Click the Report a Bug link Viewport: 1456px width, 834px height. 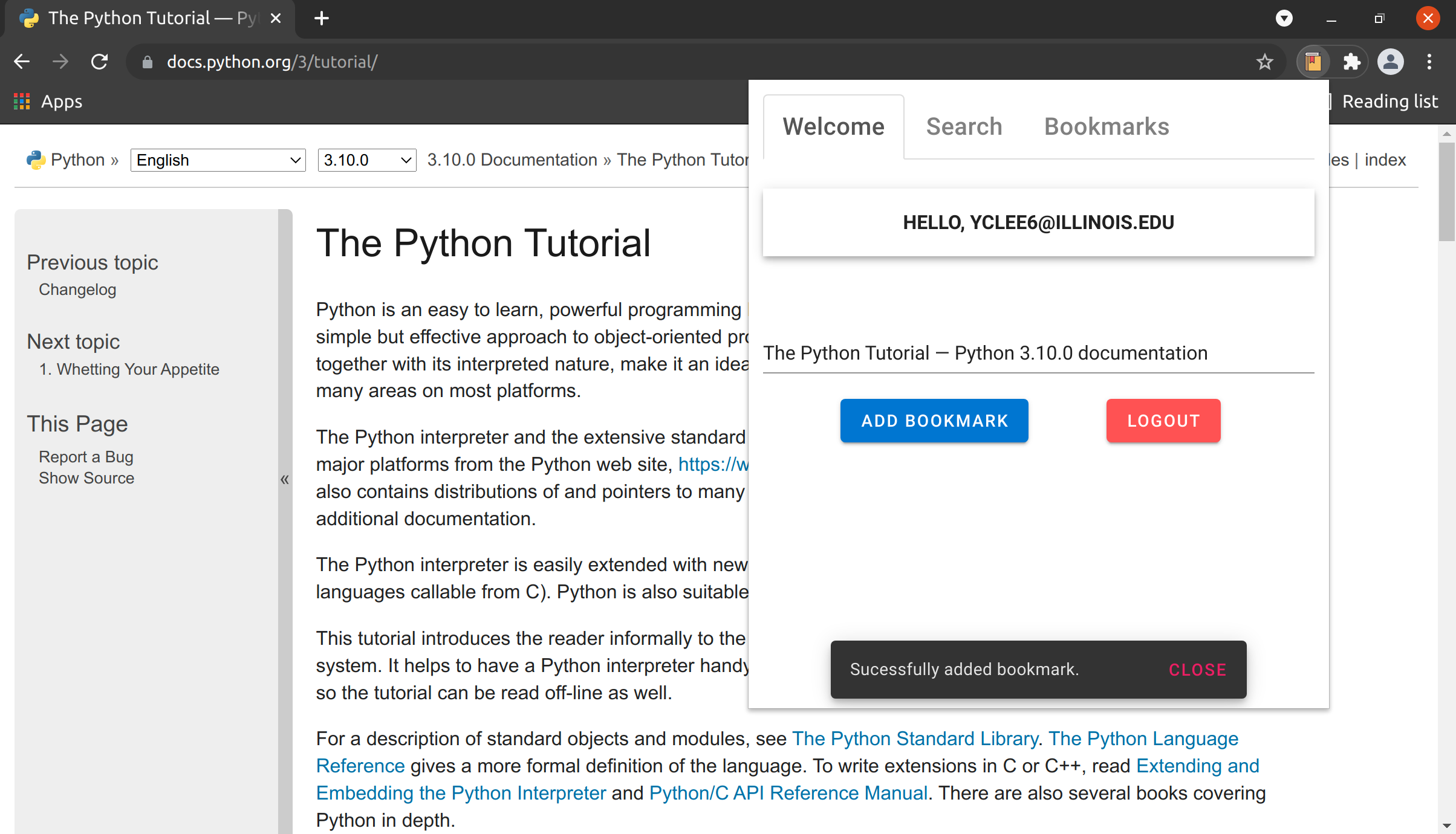pos(85,456)
